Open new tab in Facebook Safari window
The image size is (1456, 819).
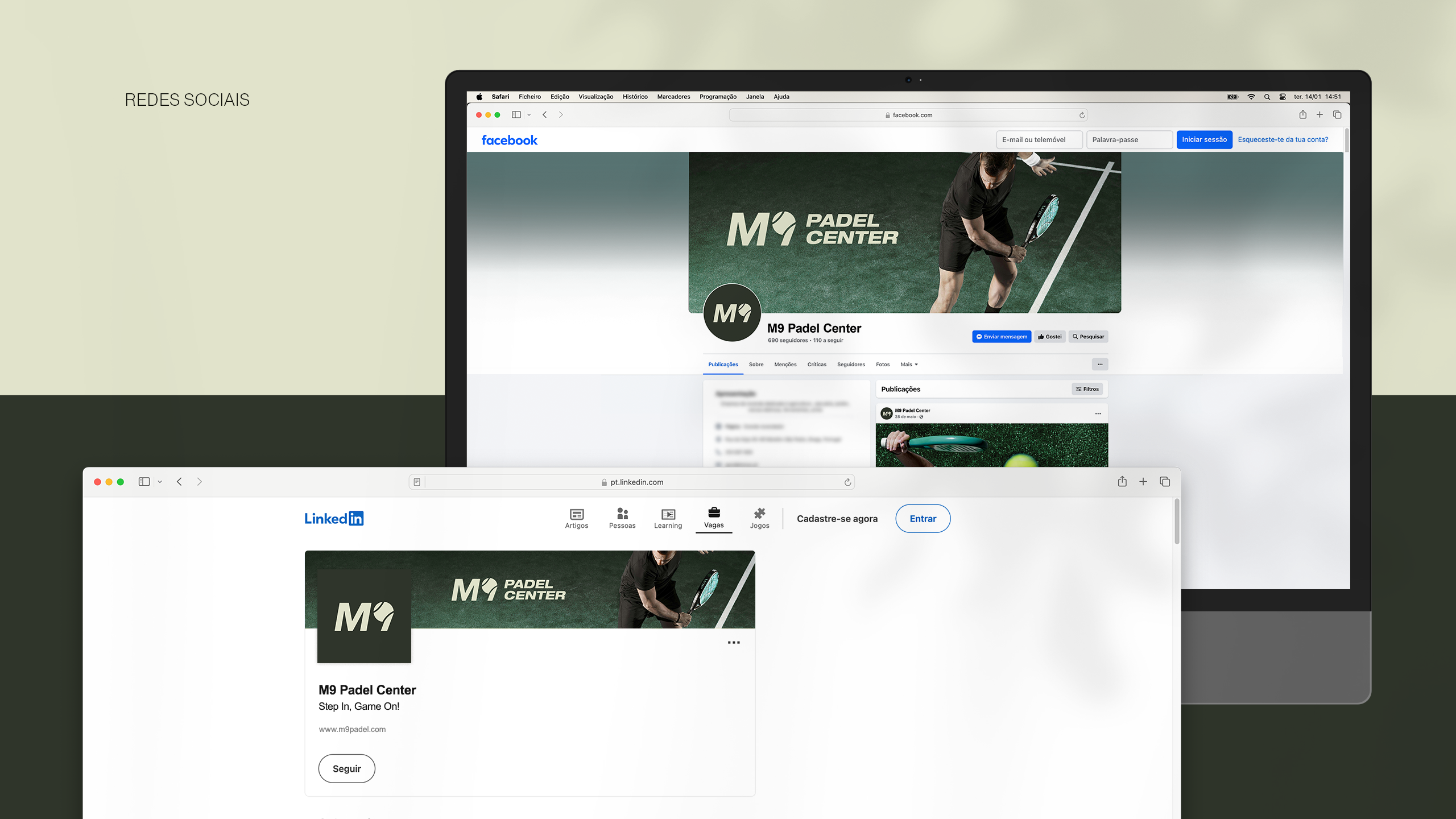pyautogui.click(x=1319, y=115)
